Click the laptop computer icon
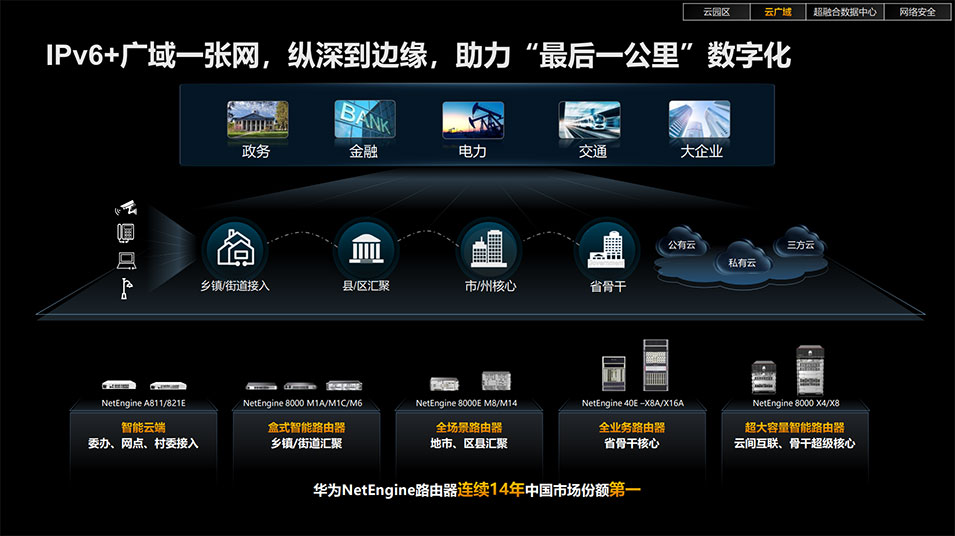 click(127, 260)
